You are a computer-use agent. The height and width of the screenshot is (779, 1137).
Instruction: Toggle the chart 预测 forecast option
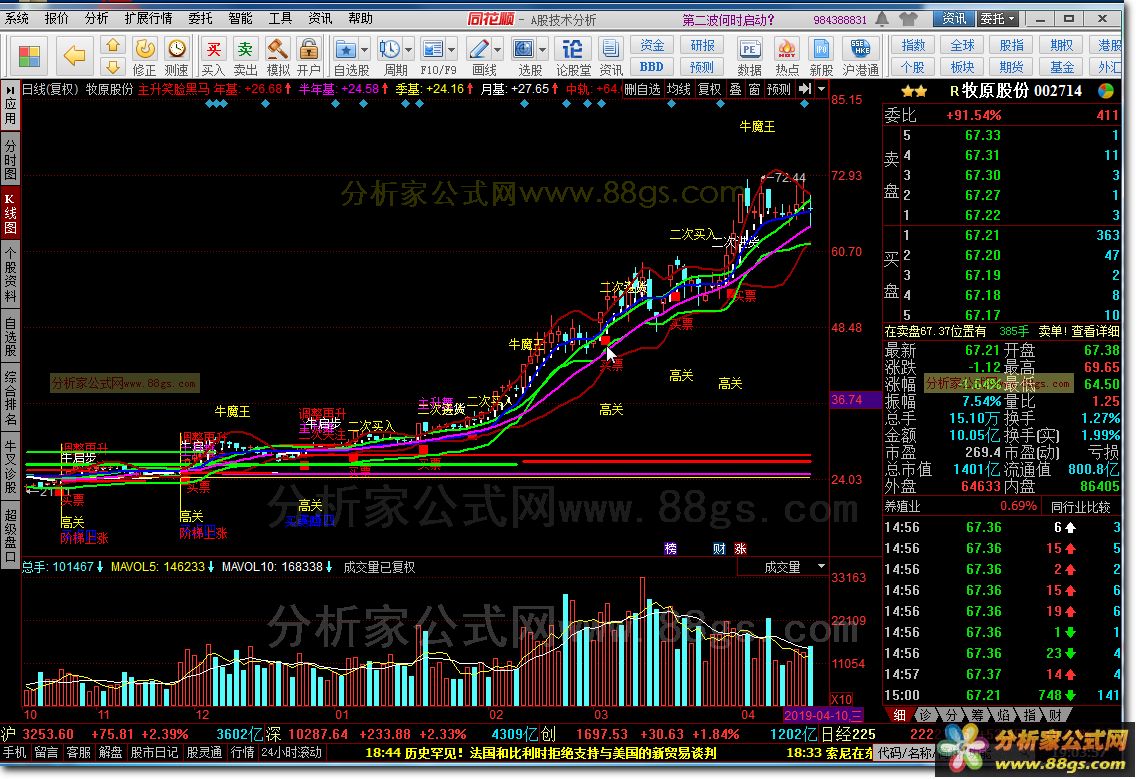(779, 89)
